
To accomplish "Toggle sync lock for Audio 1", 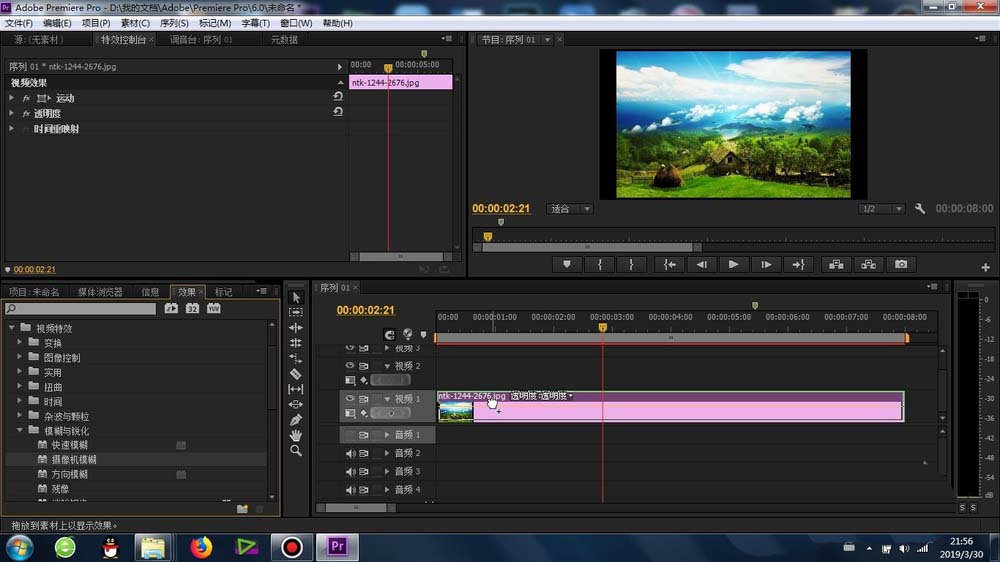I will (364, 435).
